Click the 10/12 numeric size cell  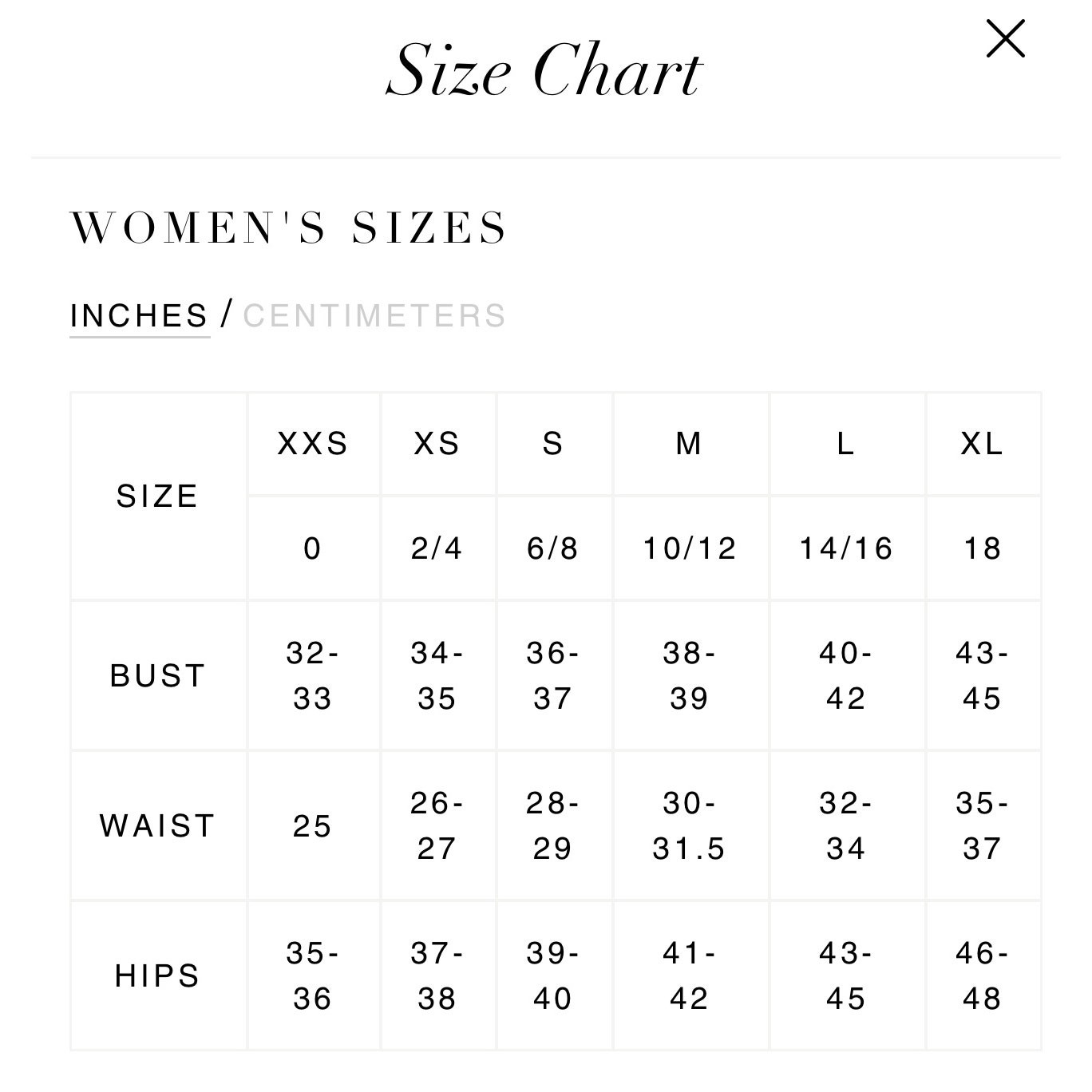[x=690, y=548]
